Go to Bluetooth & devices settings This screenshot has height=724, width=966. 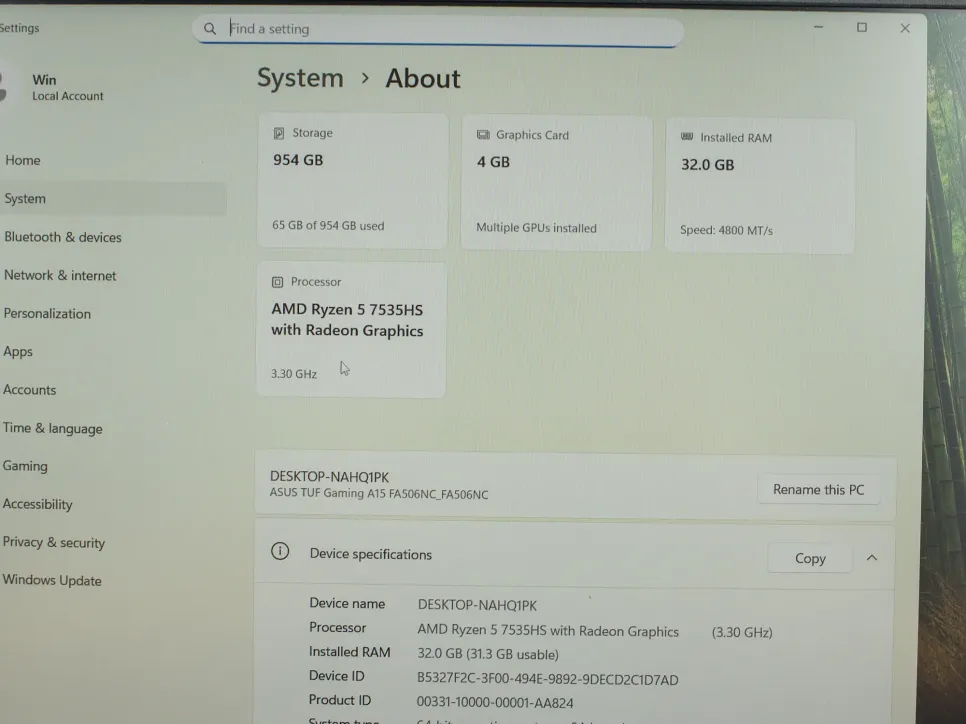[x=63, y=237]
